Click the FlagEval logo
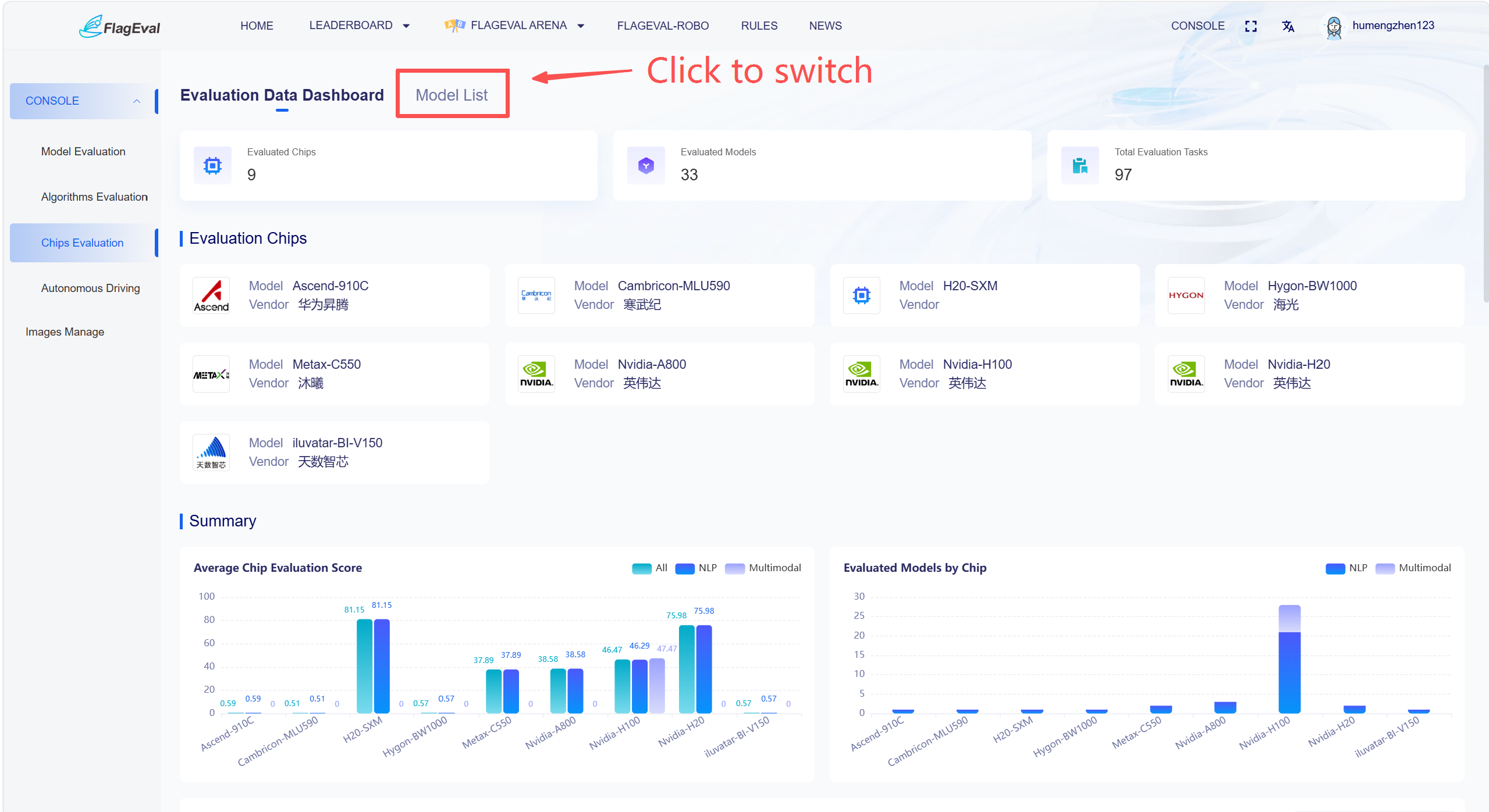1489x812 pixels. 120,27
